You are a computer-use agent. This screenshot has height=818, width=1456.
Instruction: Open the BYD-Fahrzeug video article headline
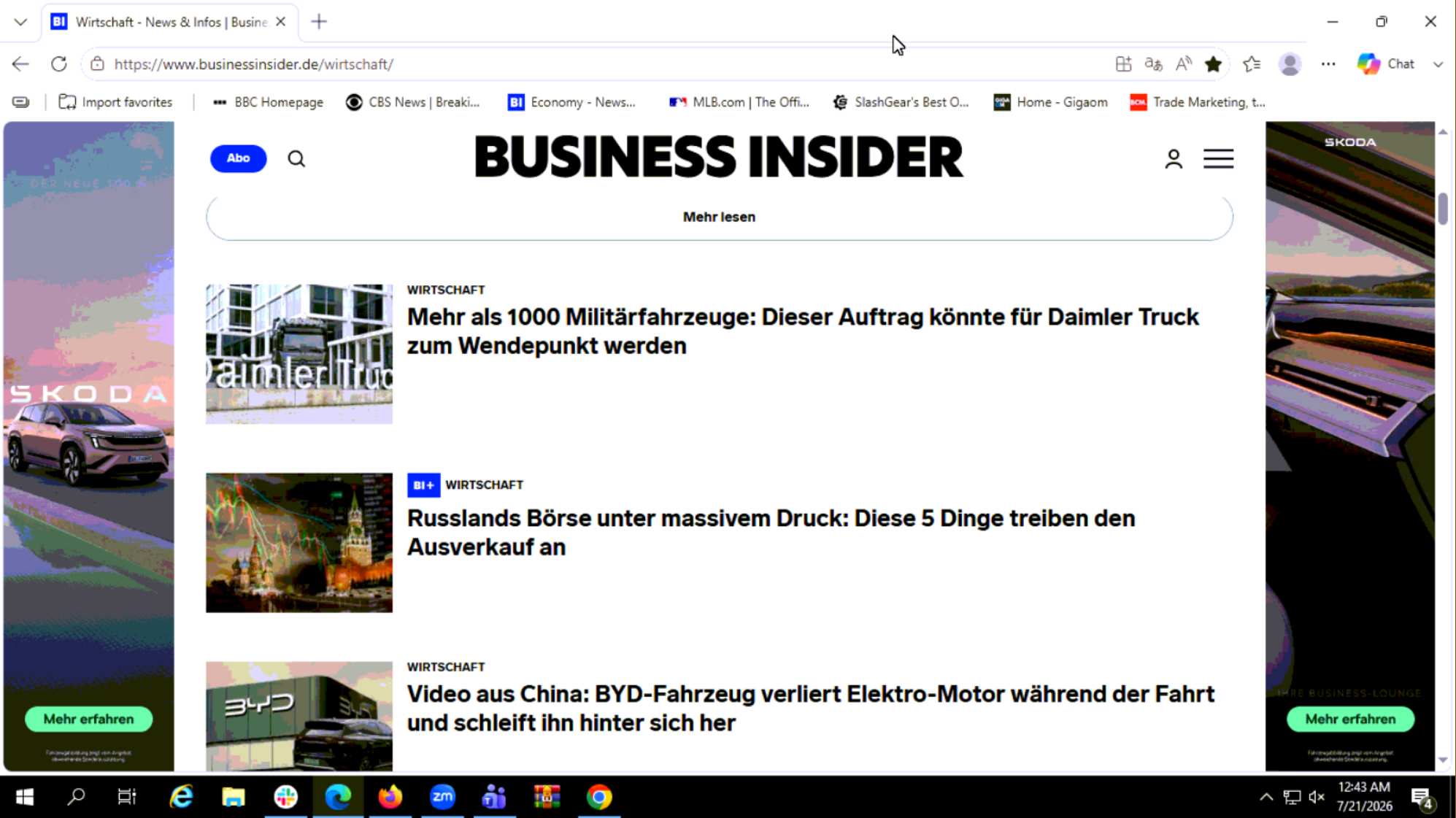tap(811, 708)
